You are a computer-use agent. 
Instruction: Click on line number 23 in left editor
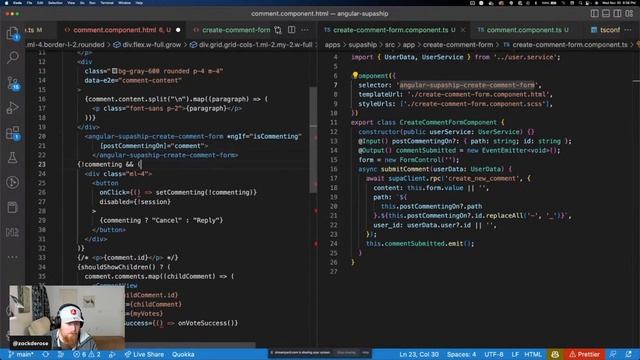(42, 164)
